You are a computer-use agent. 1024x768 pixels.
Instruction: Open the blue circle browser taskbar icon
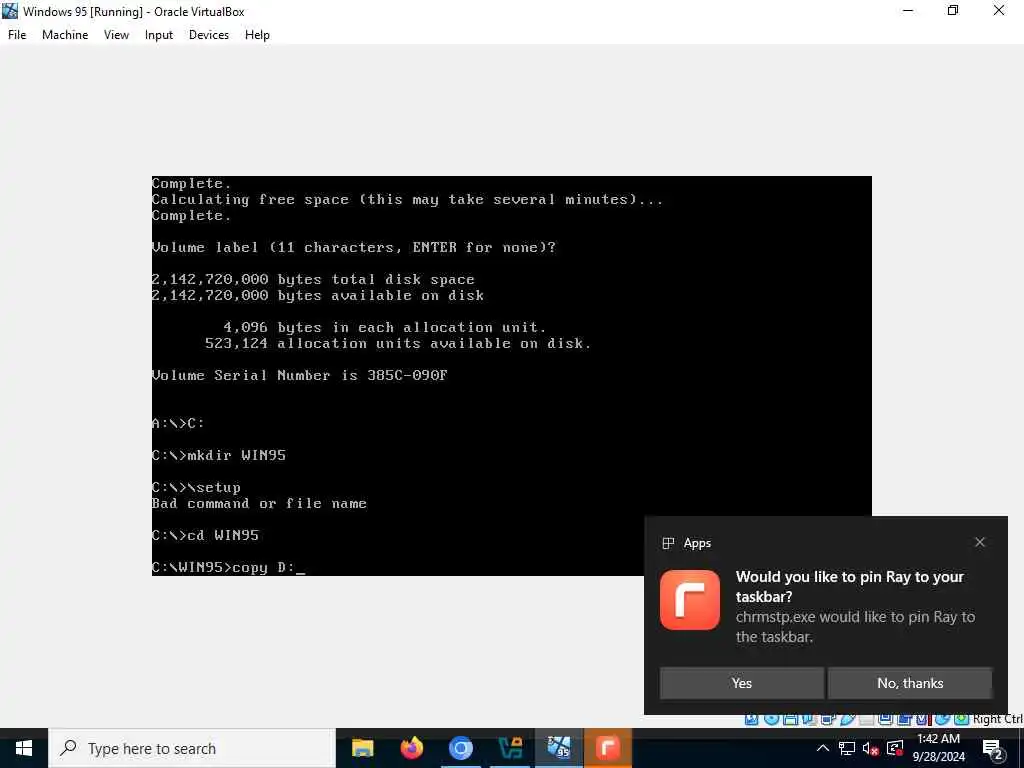coord(461,748)
